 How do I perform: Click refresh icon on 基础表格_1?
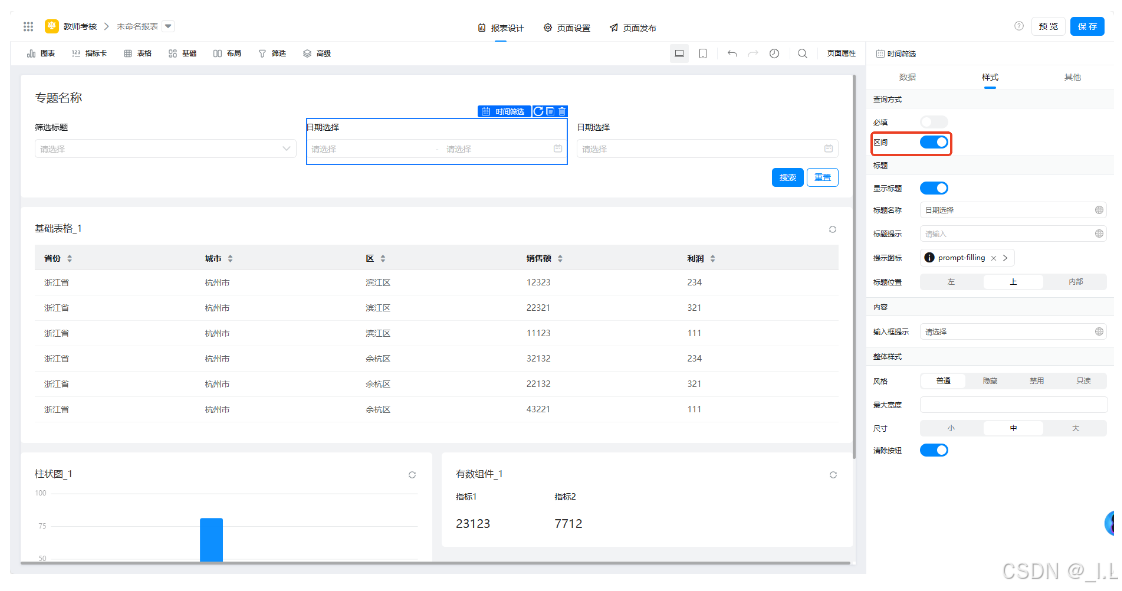[x=832, y=230]
